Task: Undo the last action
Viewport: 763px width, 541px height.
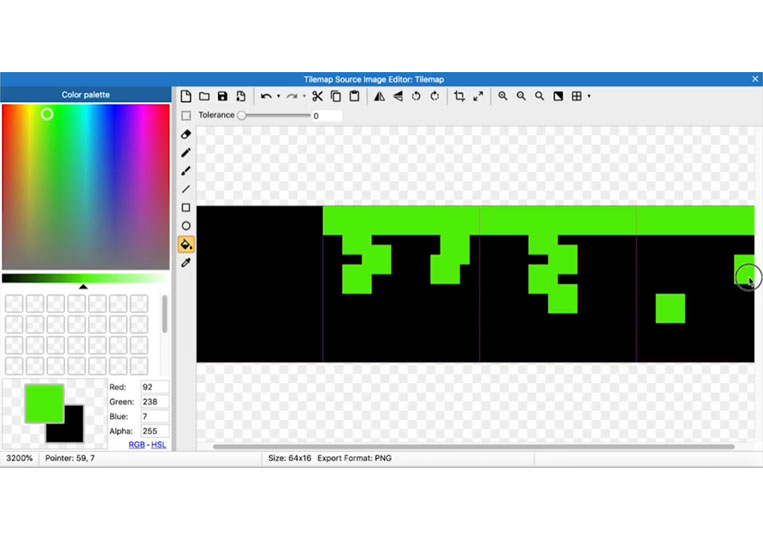Action: point(266,96)
